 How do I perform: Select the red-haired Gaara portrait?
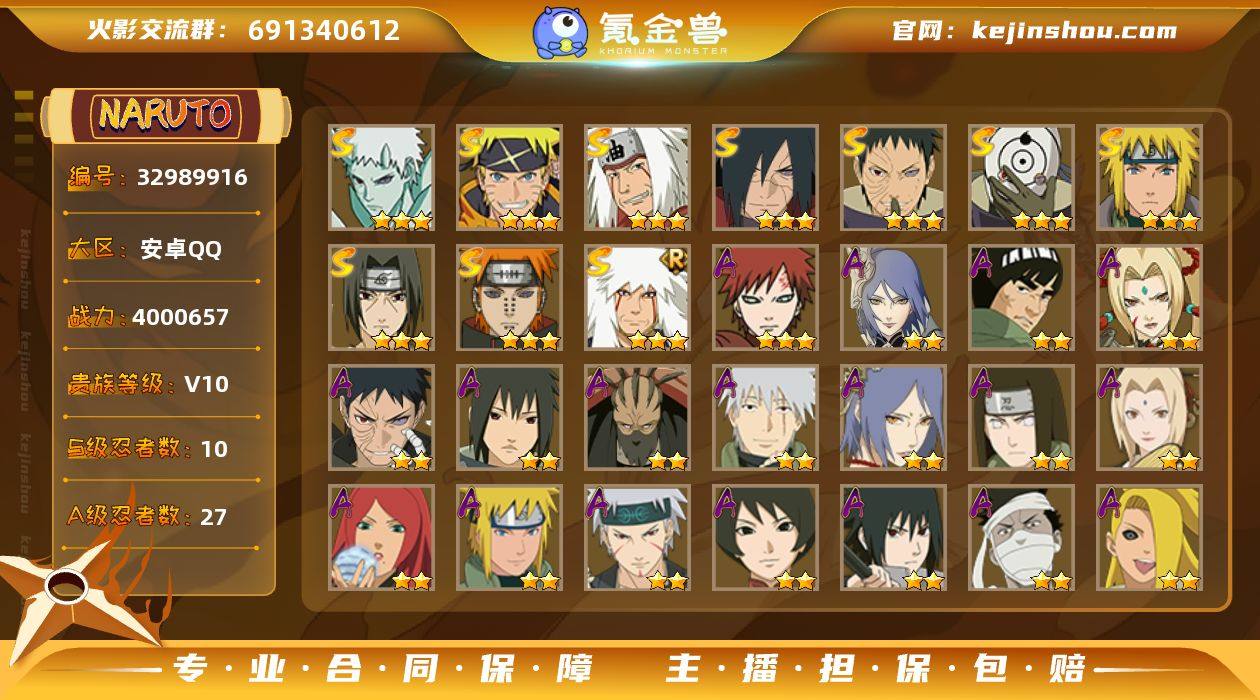tap(766, 298)
